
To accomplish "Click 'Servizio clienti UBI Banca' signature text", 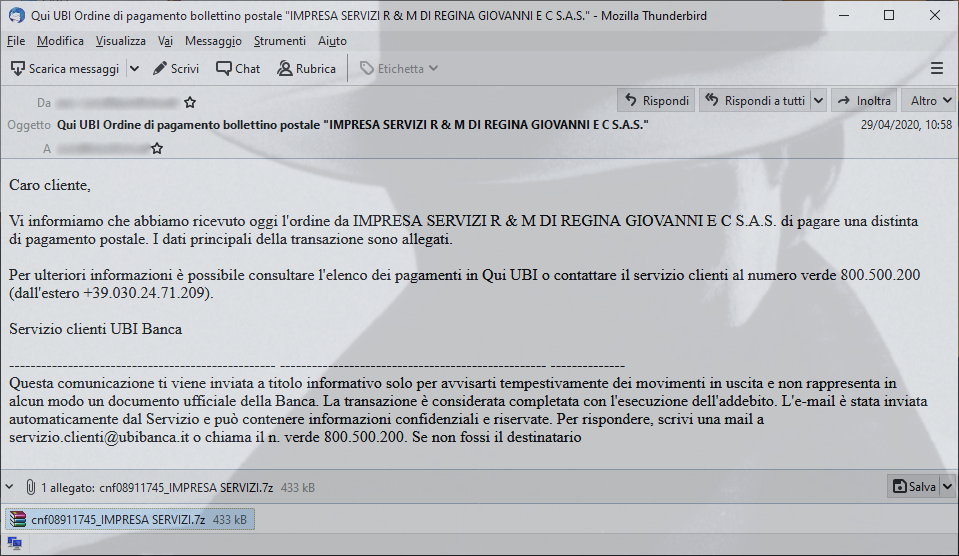I will pyautogui.click(x=95, y=329).
